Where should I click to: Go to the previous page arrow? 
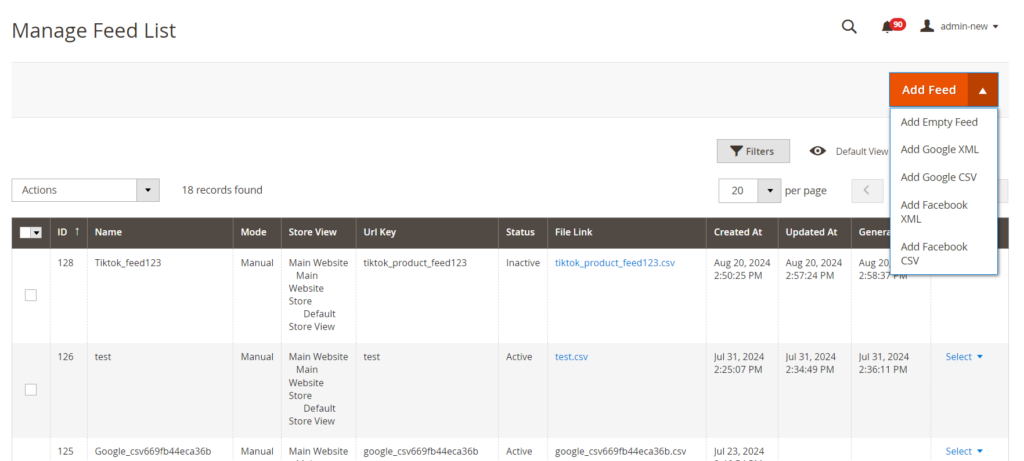click(866, 190)
